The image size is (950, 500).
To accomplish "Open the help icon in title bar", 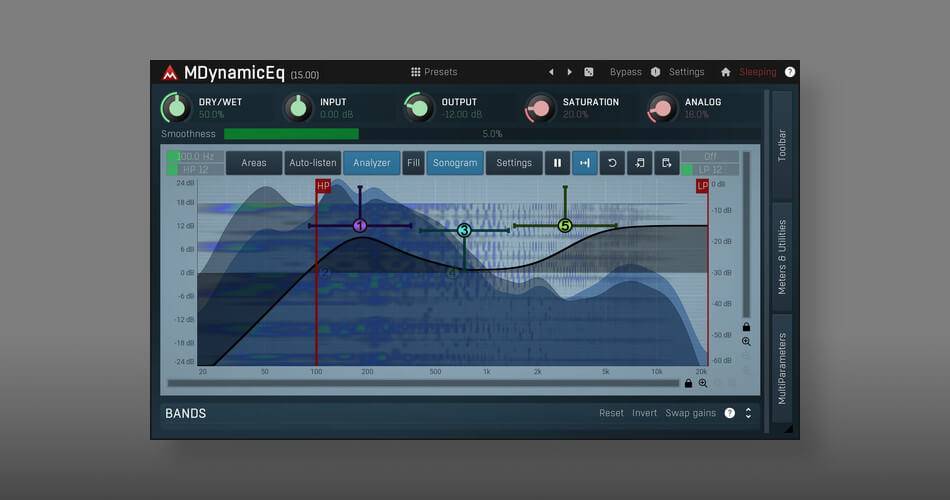I will click(790, 72).
